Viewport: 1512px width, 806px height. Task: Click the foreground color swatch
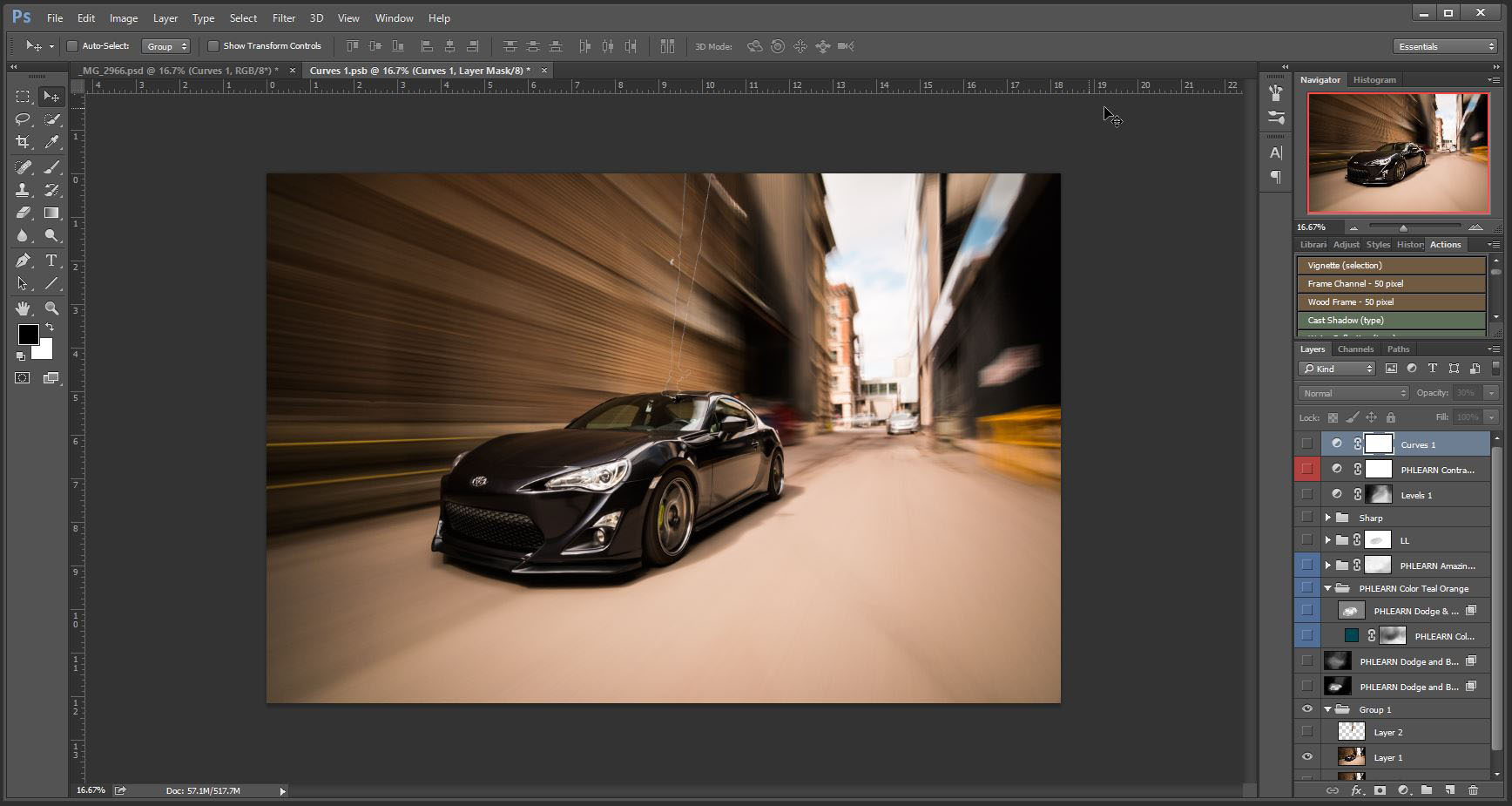click(x=28, y=334)
